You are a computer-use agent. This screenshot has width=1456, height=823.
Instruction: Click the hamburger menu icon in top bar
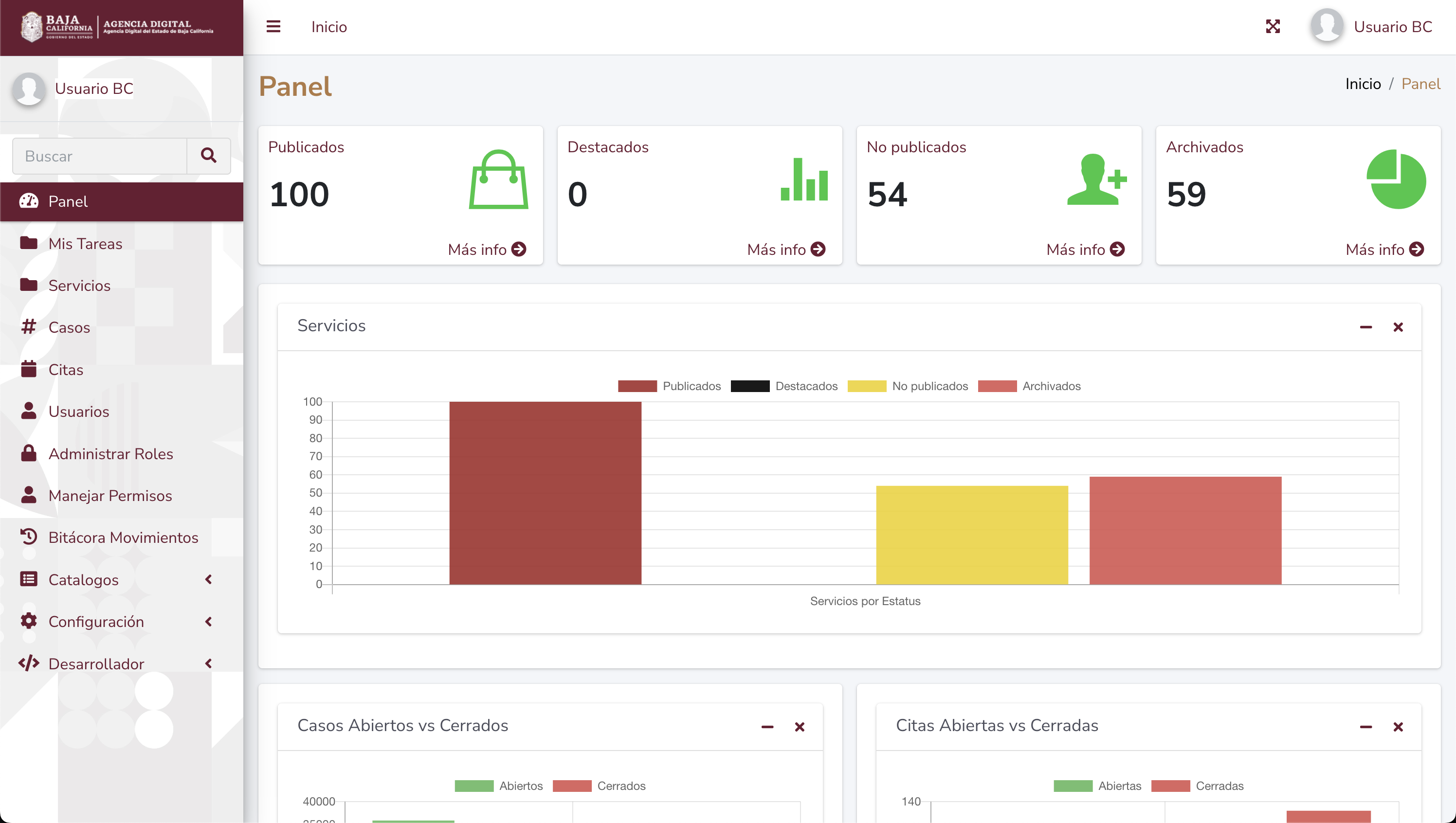point(273,27)
